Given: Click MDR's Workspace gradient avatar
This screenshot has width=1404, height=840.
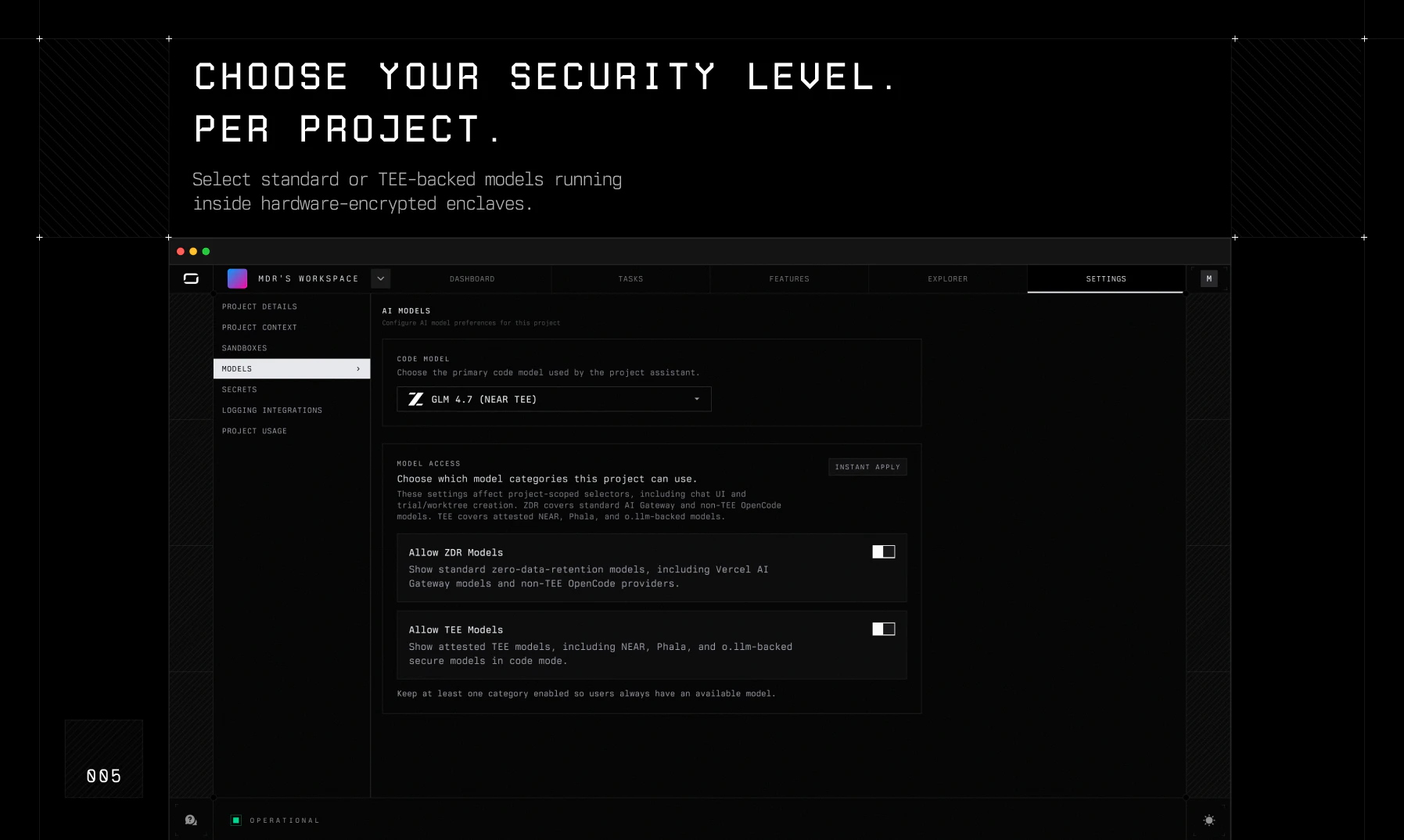Looking at the screenshot, I should 237,278.
